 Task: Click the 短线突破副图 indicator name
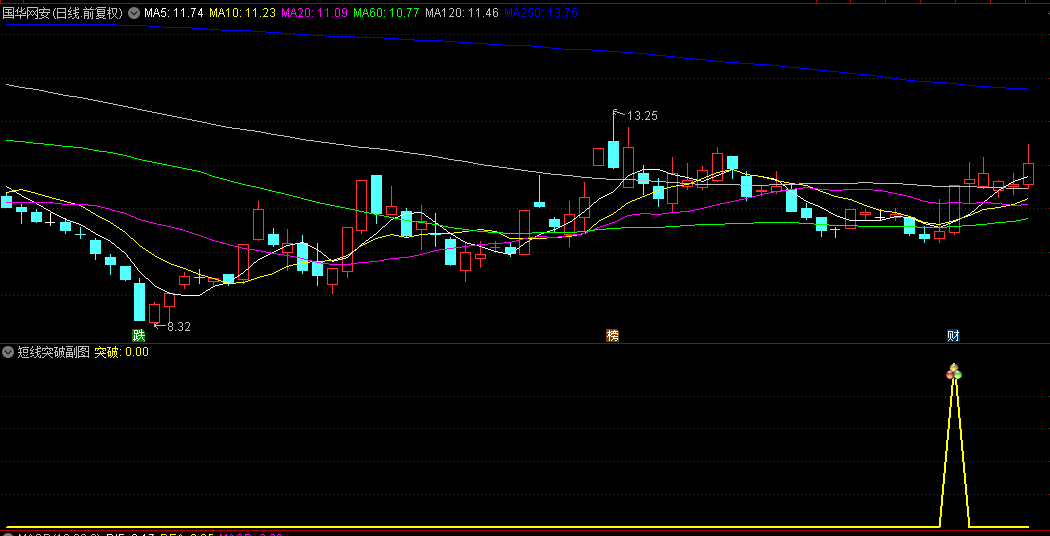54,352
